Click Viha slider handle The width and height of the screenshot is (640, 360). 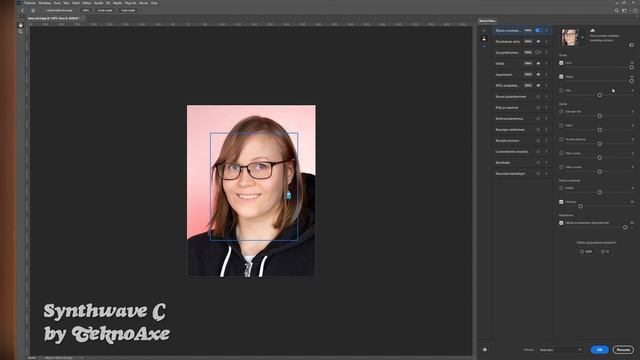click(600, 95)
